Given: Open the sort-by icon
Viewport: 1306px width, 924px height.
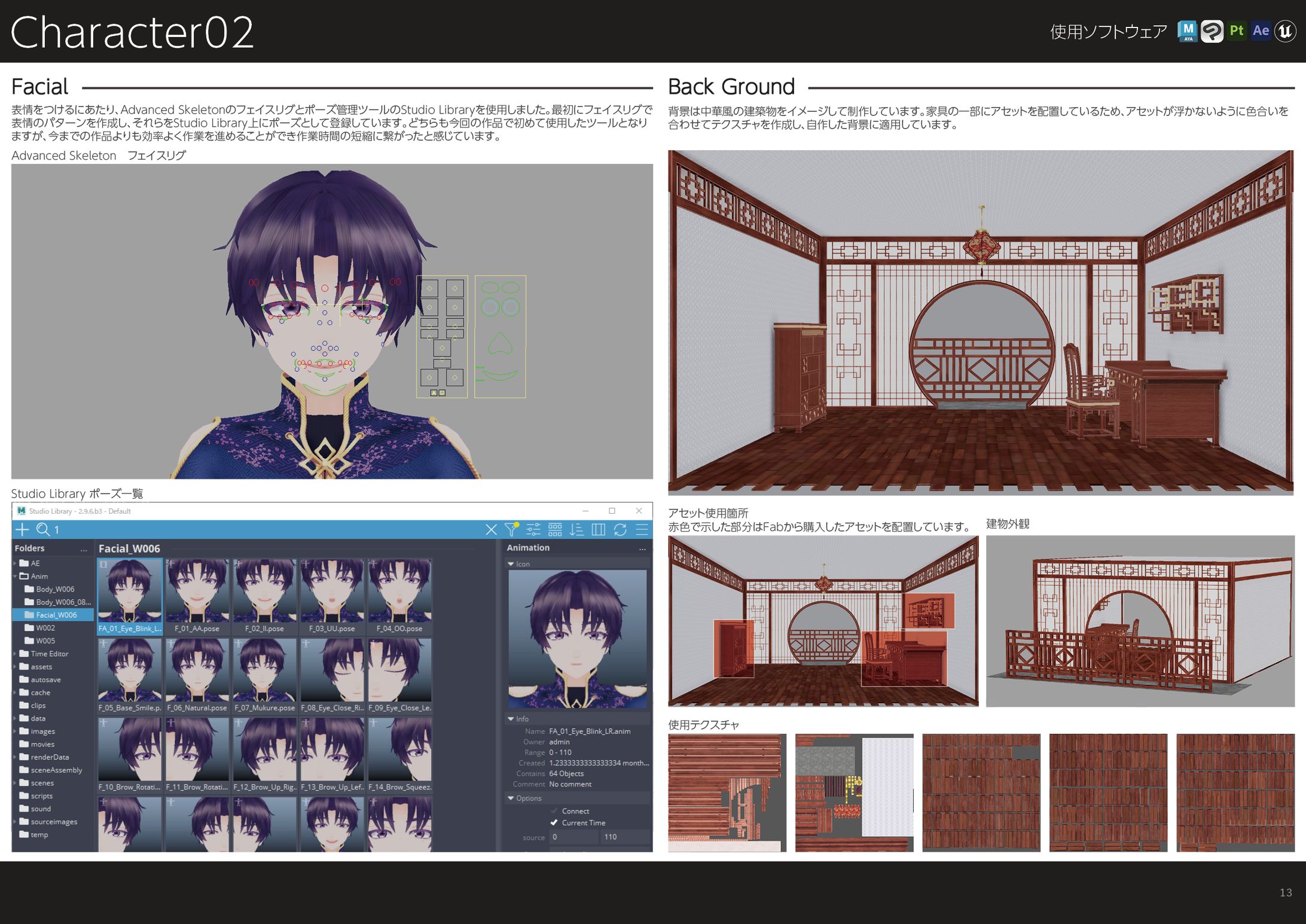Looking at the screenshot, I should [576, 529].
